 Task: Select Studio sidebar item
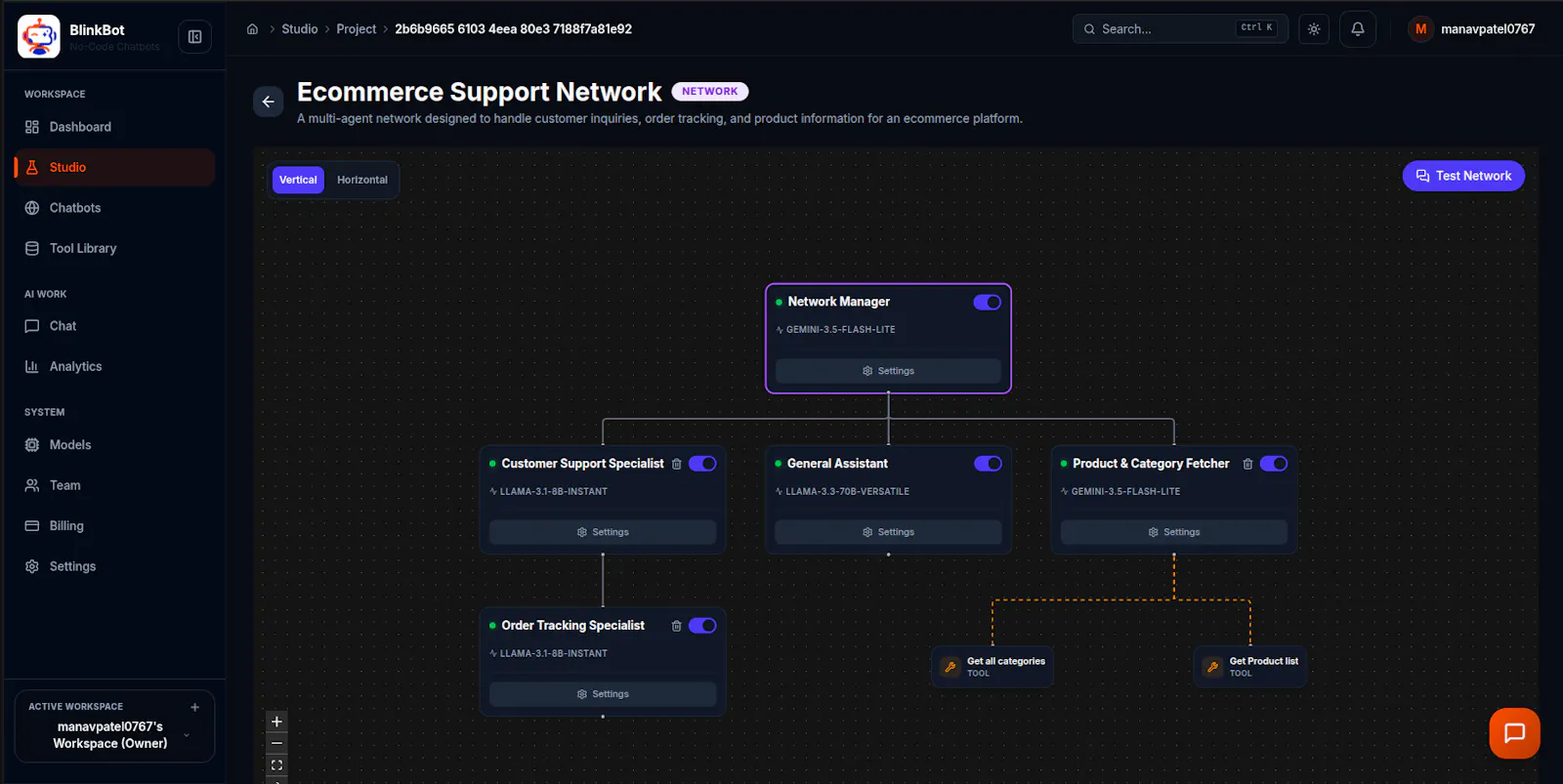[114, 167]
